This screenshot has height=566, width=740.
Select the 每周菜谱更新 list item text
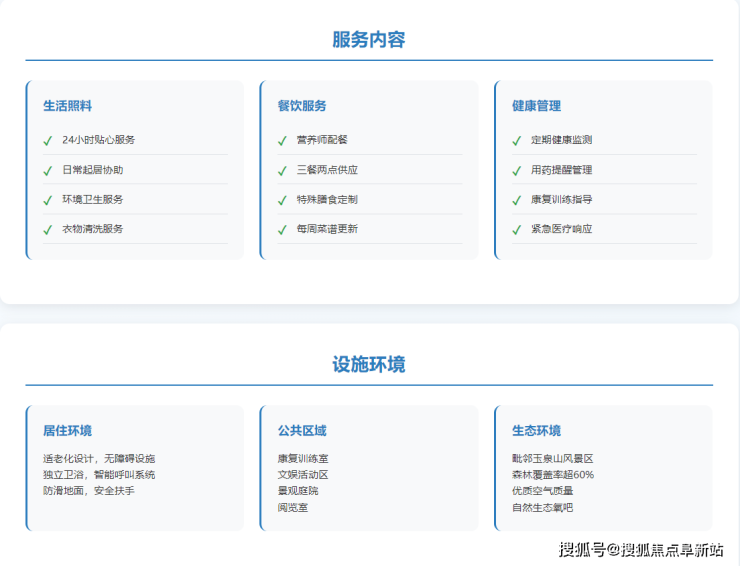[x=326, y=229]
